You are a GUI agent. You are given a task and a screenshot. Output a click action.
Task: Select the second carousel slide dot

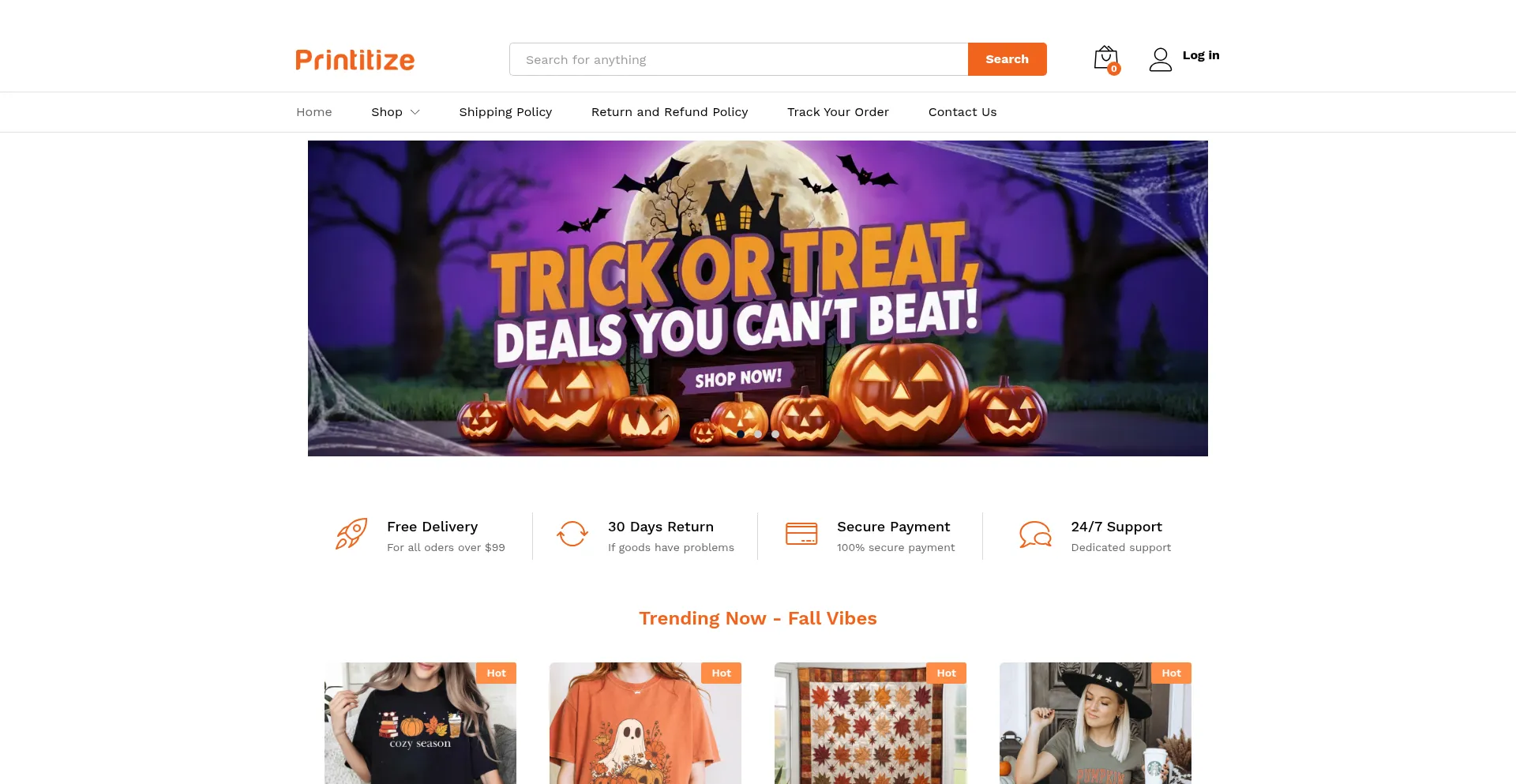(x=758, y=434)
